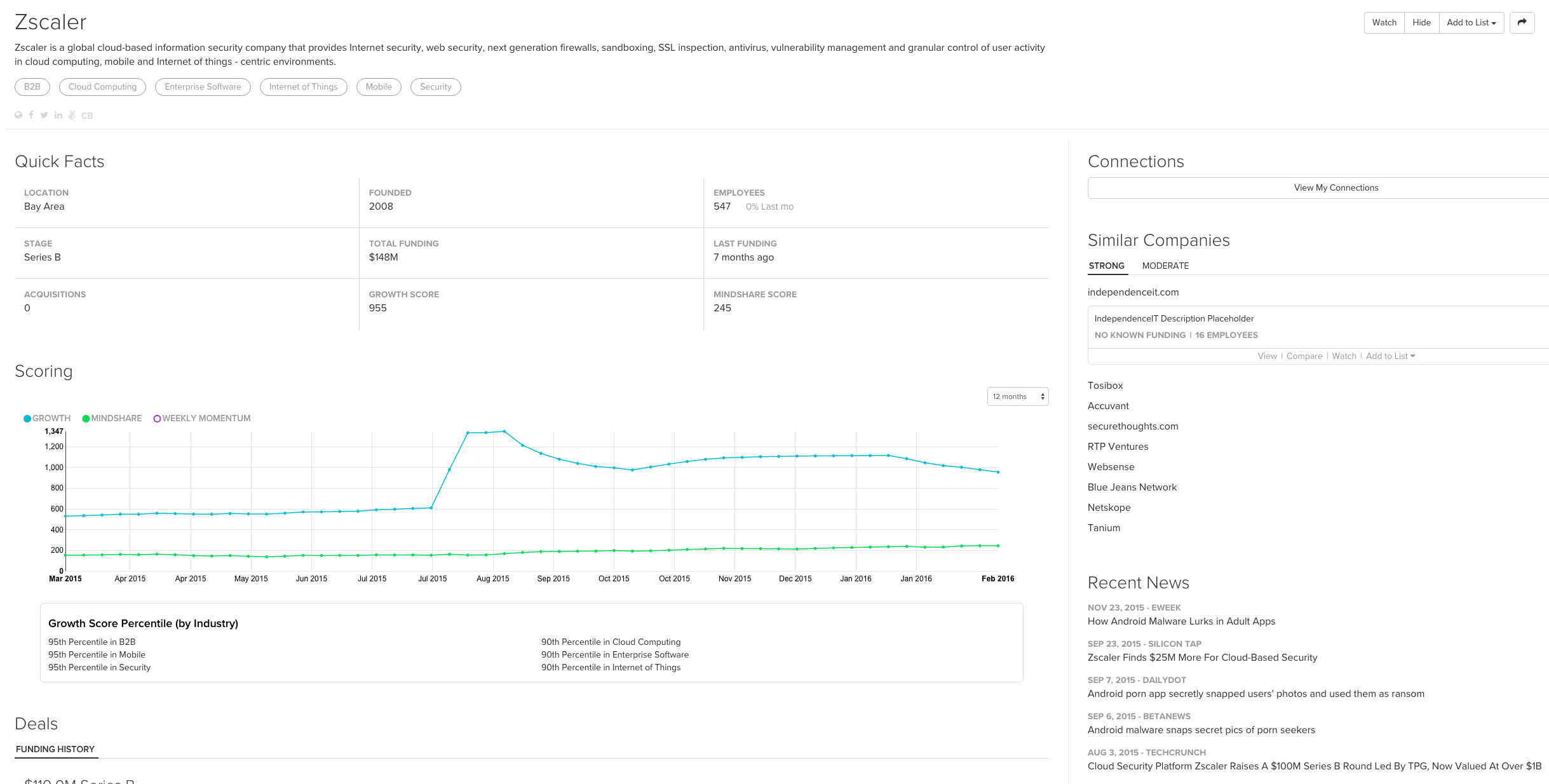Click the last growth data point Feb 2016
This screenshot has width=1549, height=784.
tap(998, 472)
